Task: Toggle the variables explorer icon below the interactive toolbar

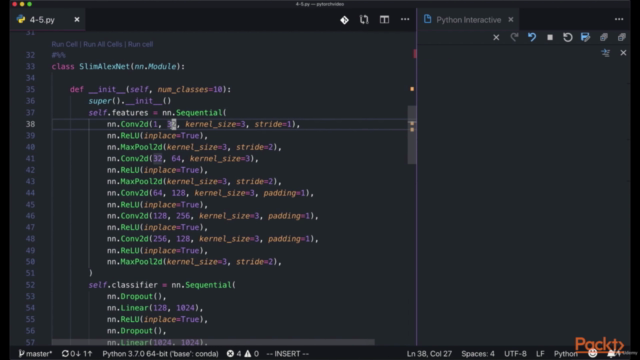Action: point(605,53)
